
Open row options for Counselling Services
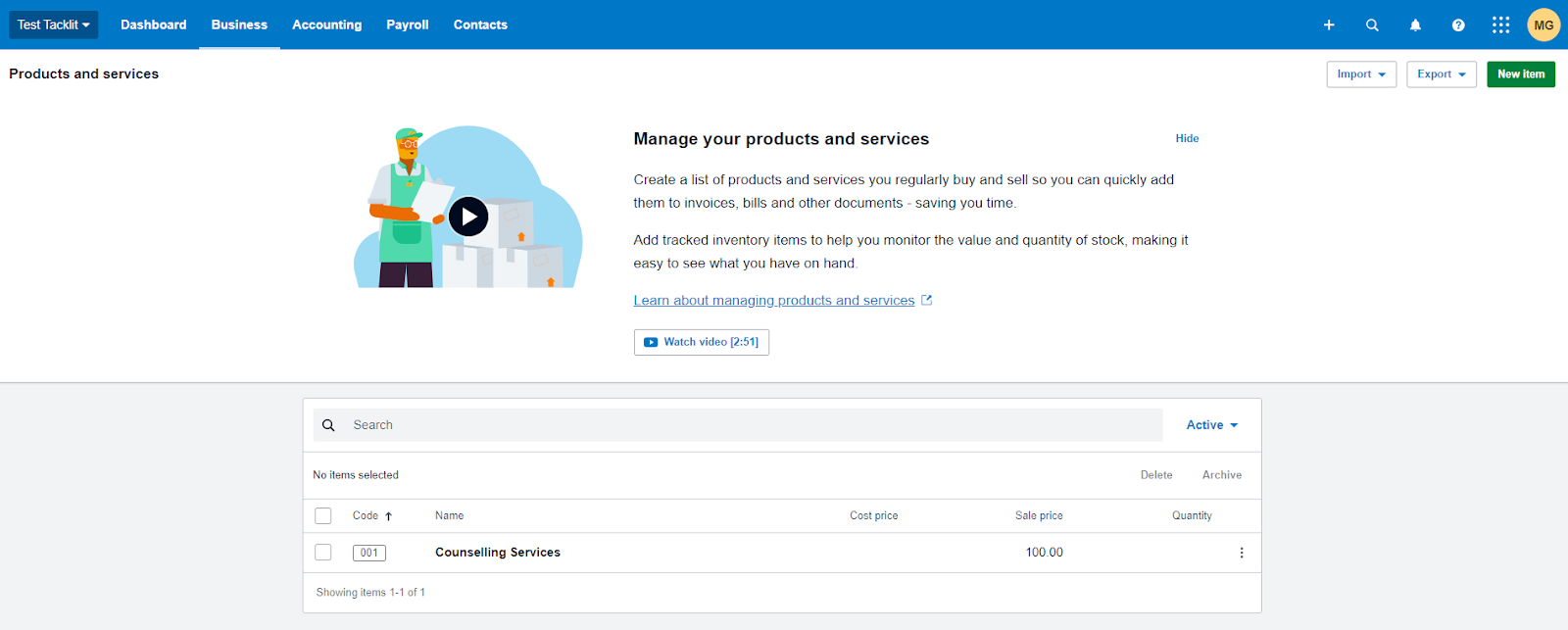coord(1242,553)
